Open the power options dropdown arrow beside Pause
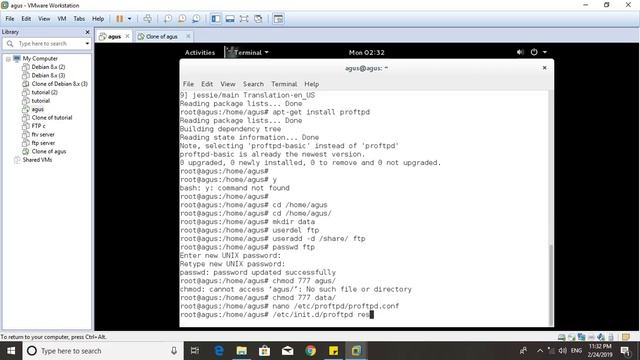This screenshot has height=360, width=640. click(x=129, y=19)
